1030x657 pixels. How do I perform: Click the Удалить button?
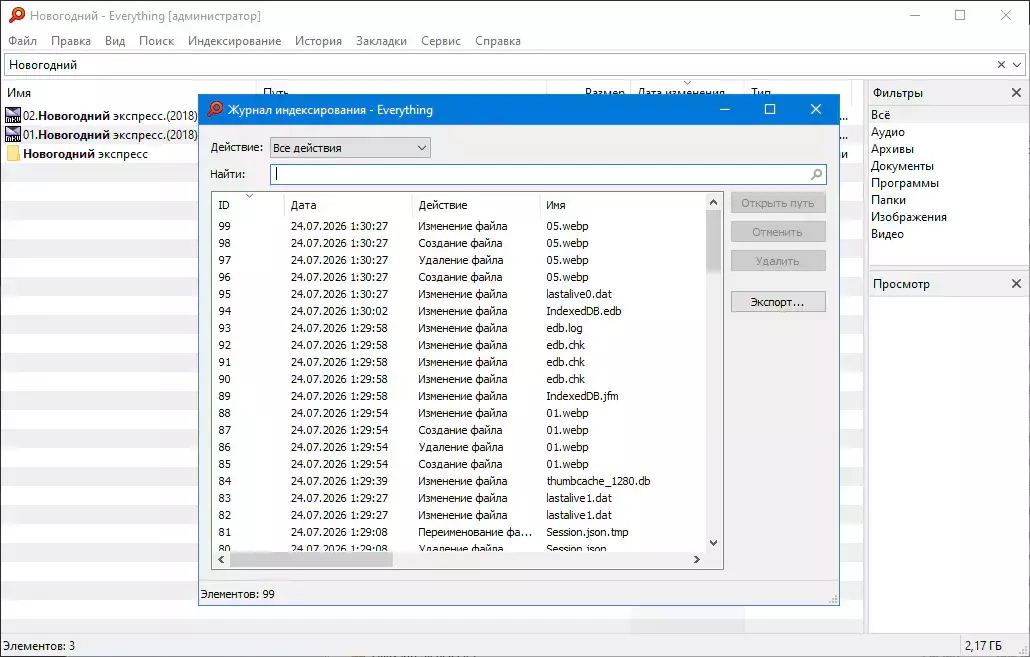pos(778,261)
